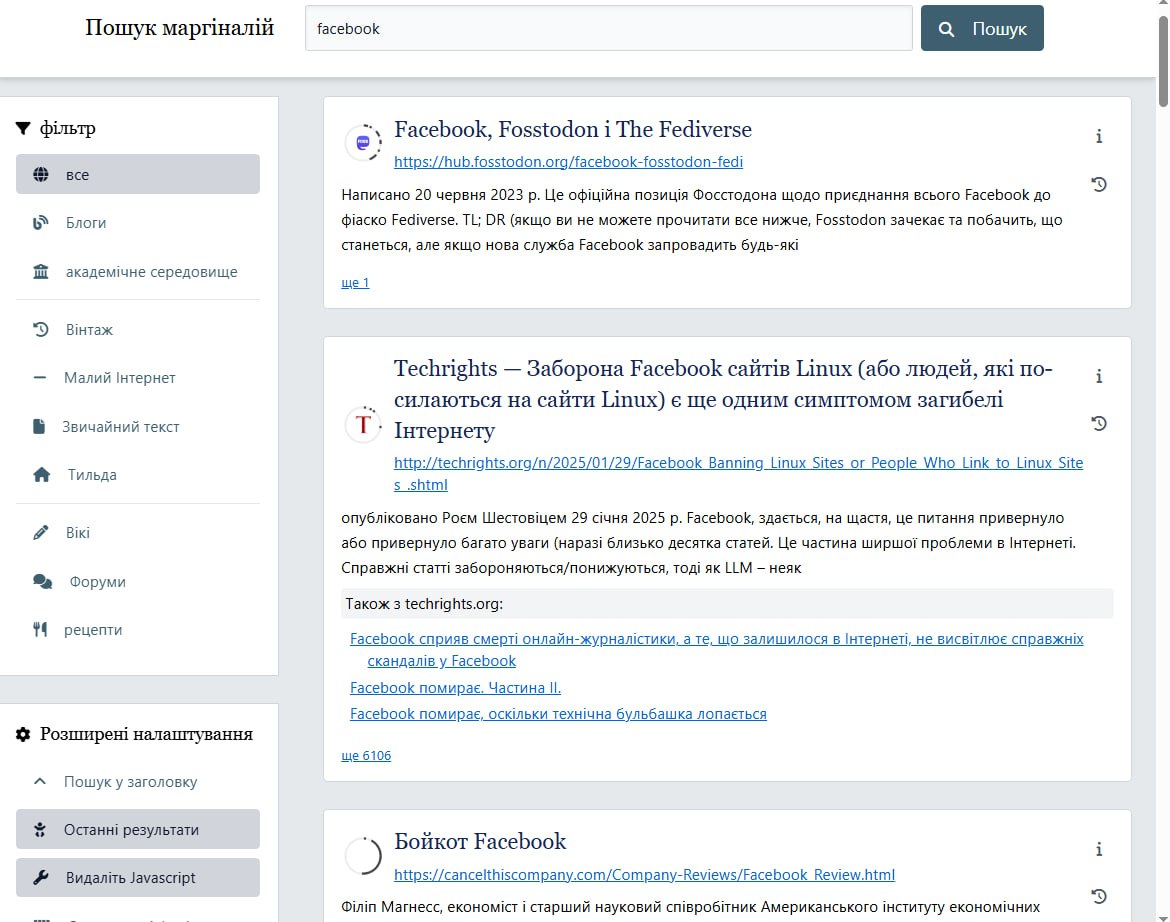Select the Вінтаж filter

pos(137,329)
